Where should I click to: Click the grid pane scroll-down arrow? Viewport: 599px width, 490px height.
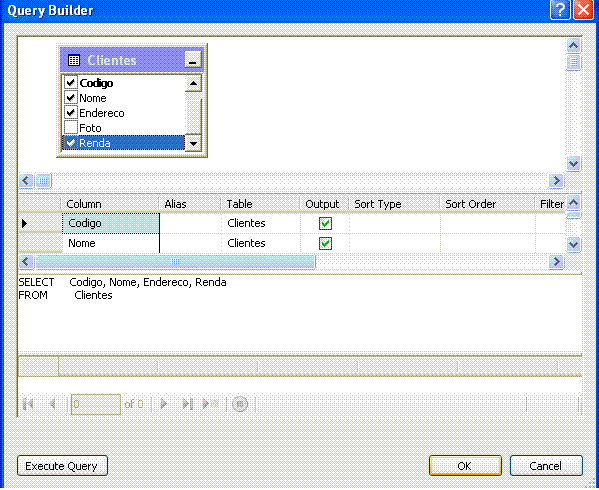click(x=573, y=244)
